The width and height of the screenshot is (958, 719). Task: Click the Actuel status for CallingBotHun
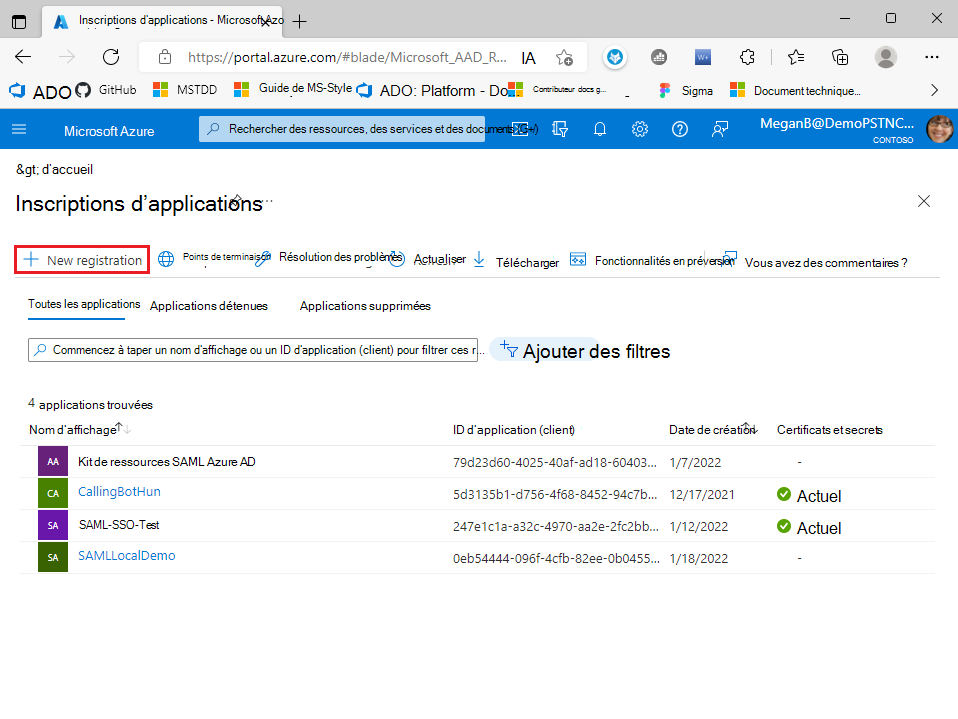click(x=809, y=495)
